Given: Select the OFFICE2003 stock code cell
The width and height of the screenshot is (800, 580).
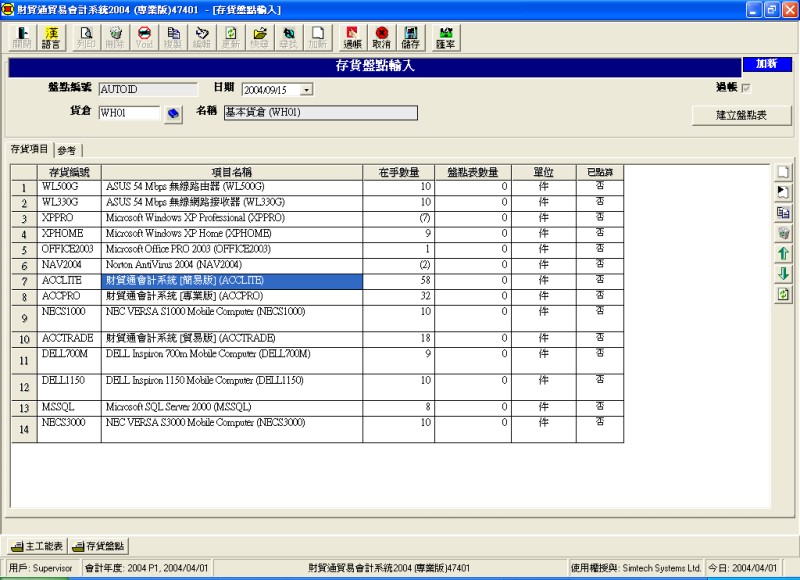Looking at the screenshot, I should tap(69, 250).
